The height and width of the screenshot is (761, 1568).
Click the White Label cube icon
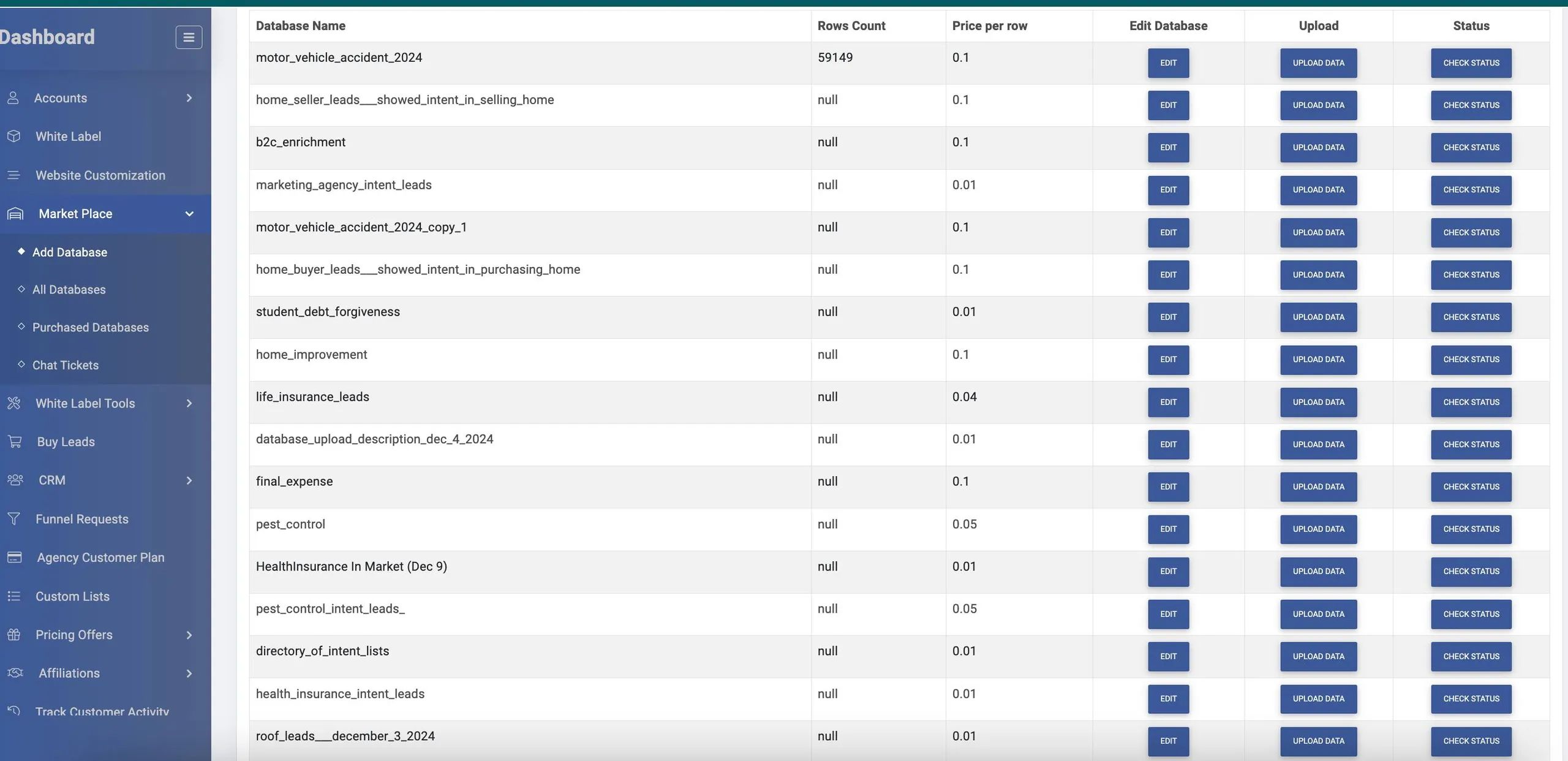14,136
